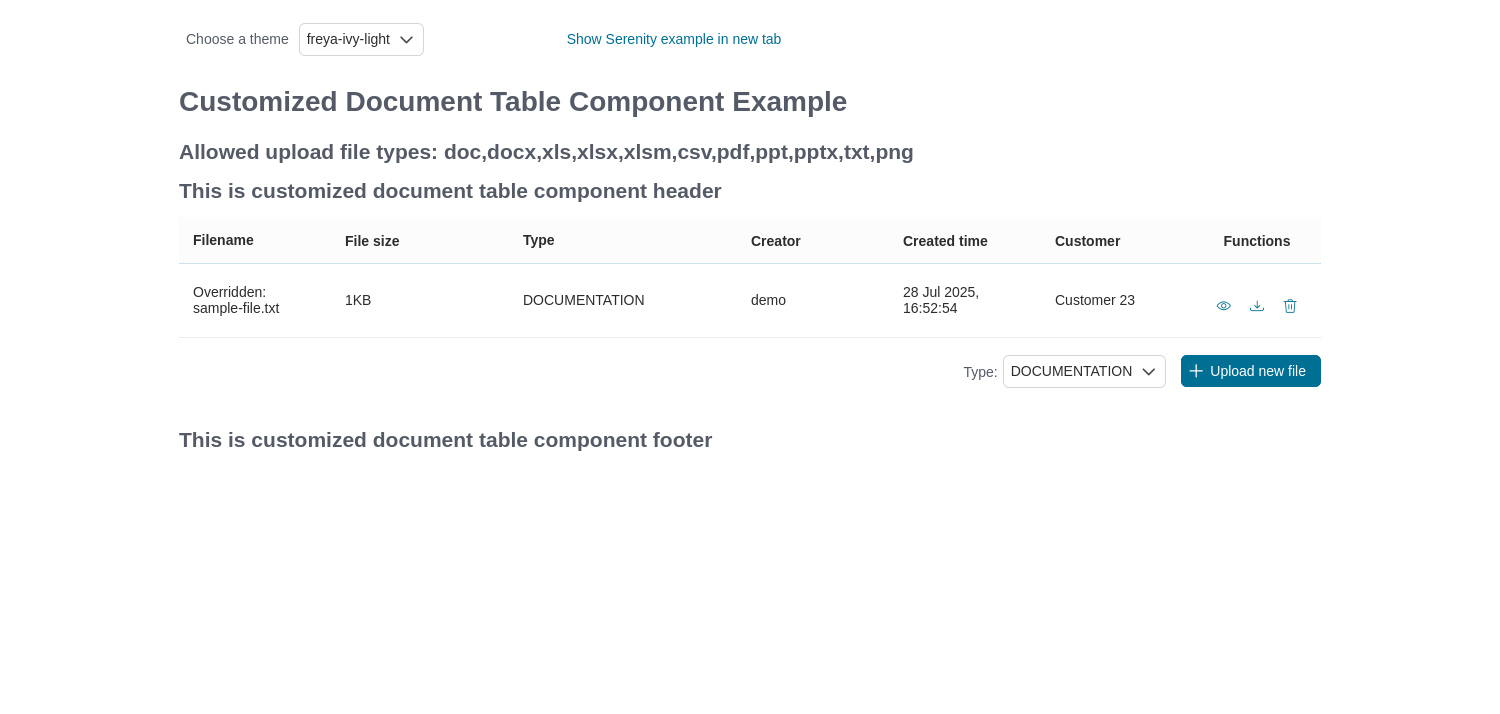Click the chevron inside the Type selector

click(1150, 371)
